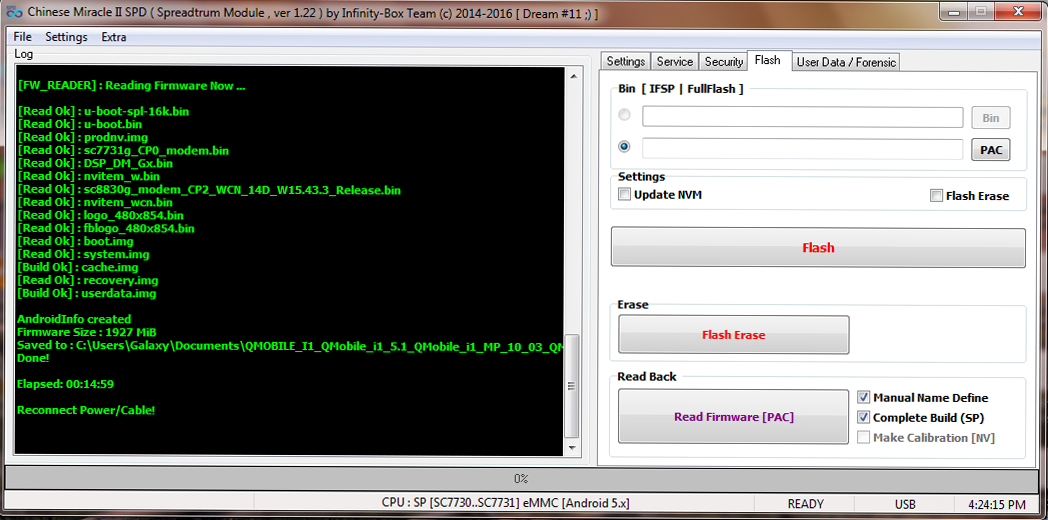Click the large Flash button

818,248
